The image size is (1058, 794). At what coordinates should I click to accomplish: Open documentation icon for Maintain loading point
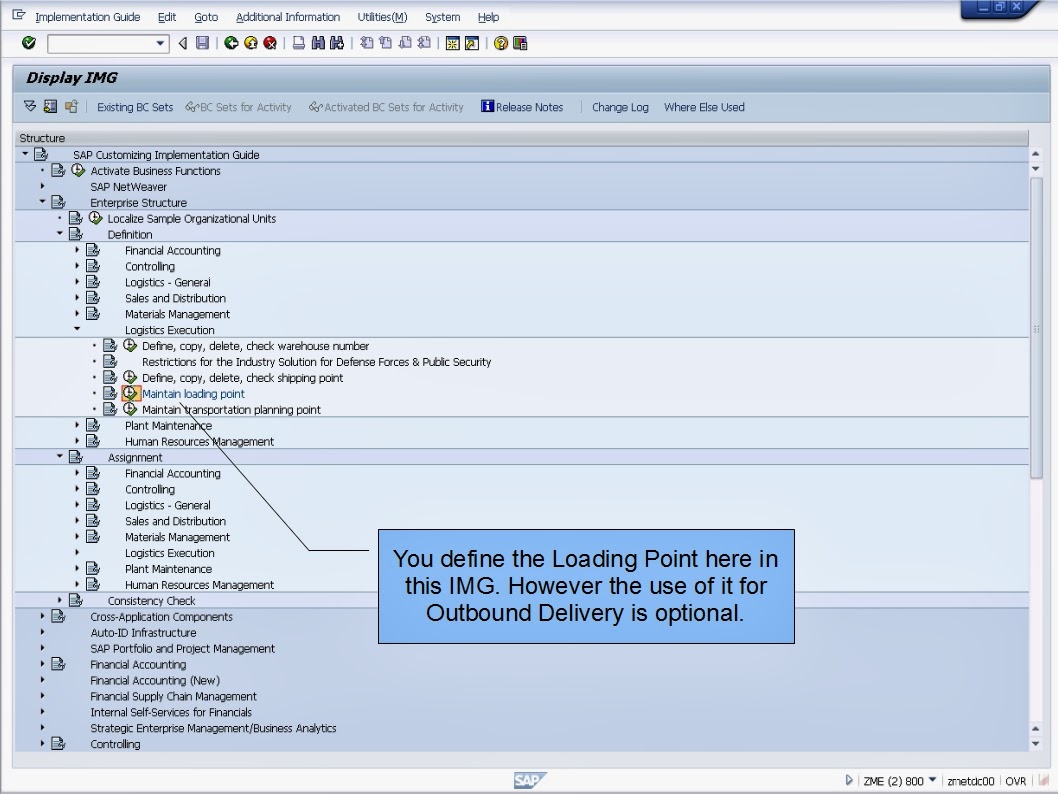tap(110, 394)
